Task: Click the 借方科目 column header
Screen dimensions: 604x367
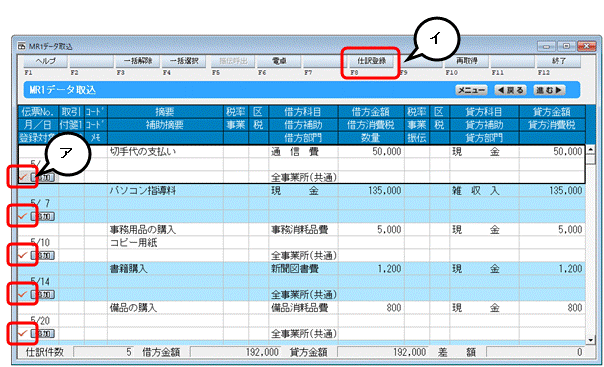Action: click(x=304, y=112)
